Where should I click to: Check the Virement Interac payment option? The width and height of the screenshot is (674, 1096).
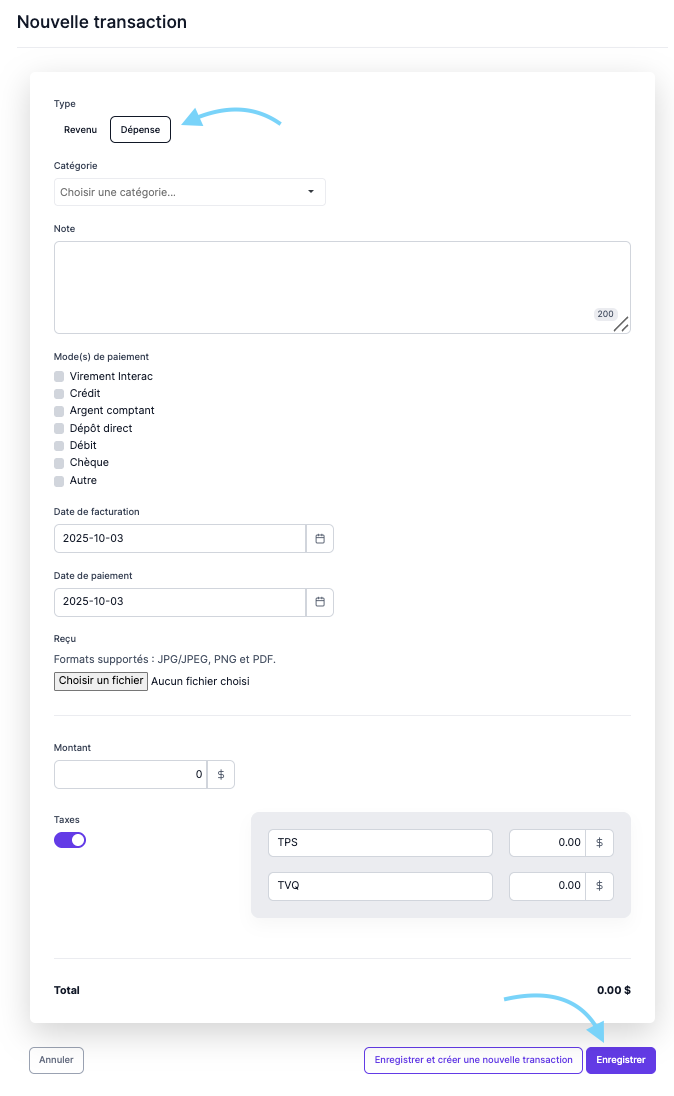click(x=59, y=377)
